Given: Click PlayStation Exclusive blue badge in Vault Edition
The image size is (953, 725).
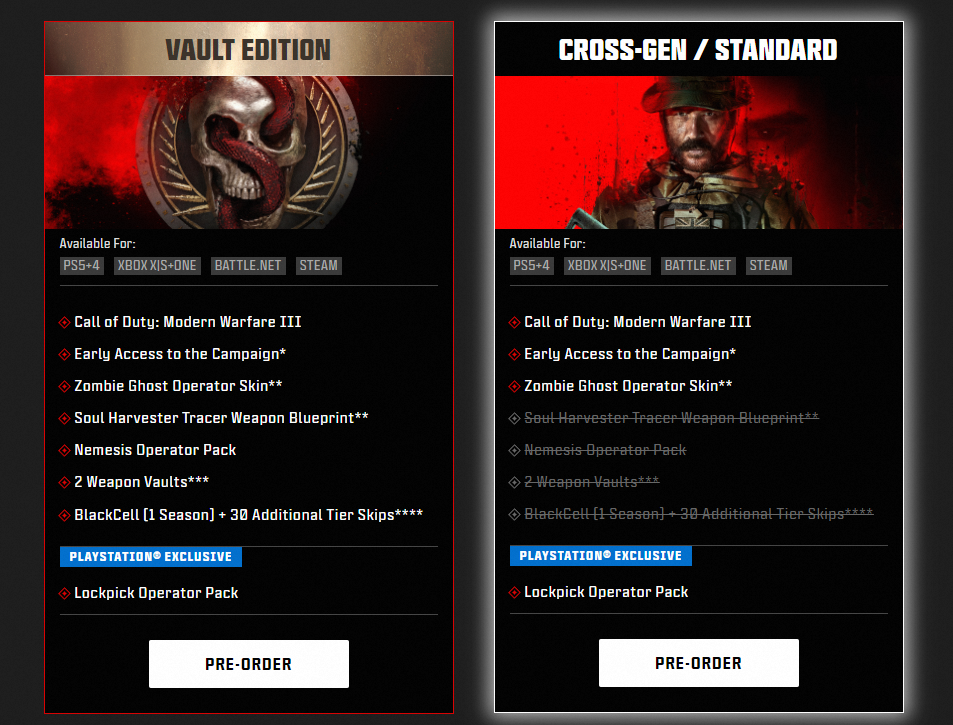Looking at the screenshot, I should tap(151, 557).
